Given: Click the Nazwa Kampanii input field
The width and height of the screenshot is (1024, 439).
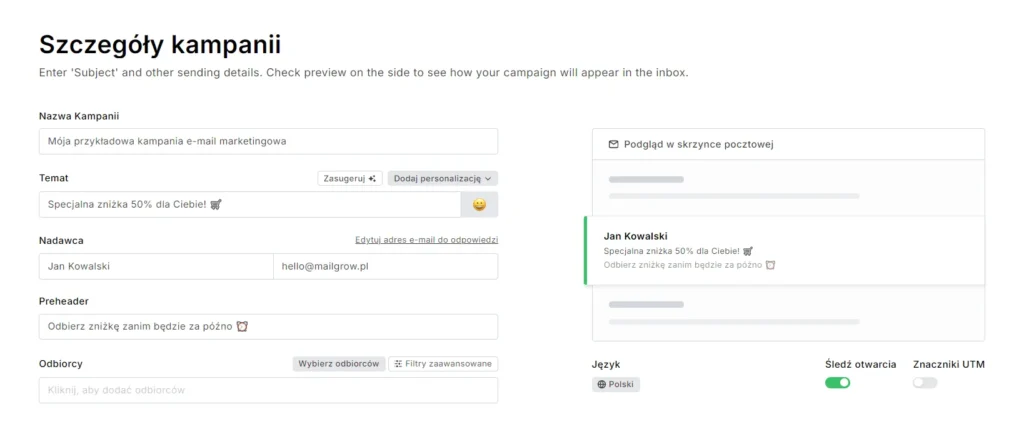Looking at the screenshot, I should [268, 141].
